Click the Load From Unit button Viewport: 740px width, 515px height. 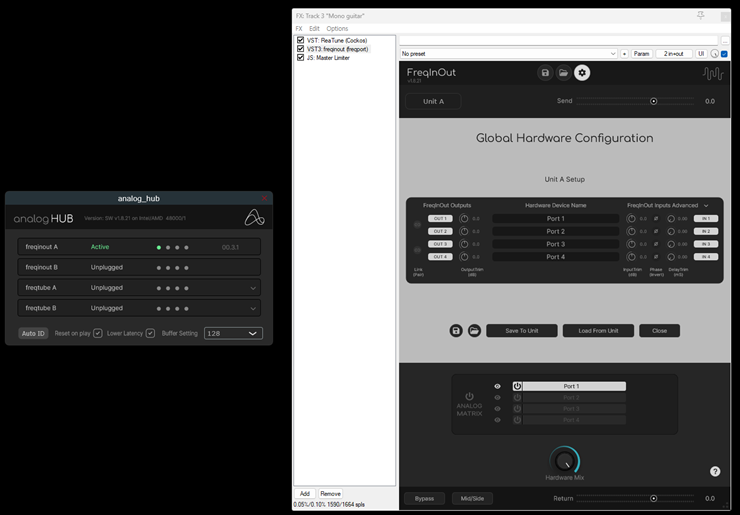[x=598, y=330]
